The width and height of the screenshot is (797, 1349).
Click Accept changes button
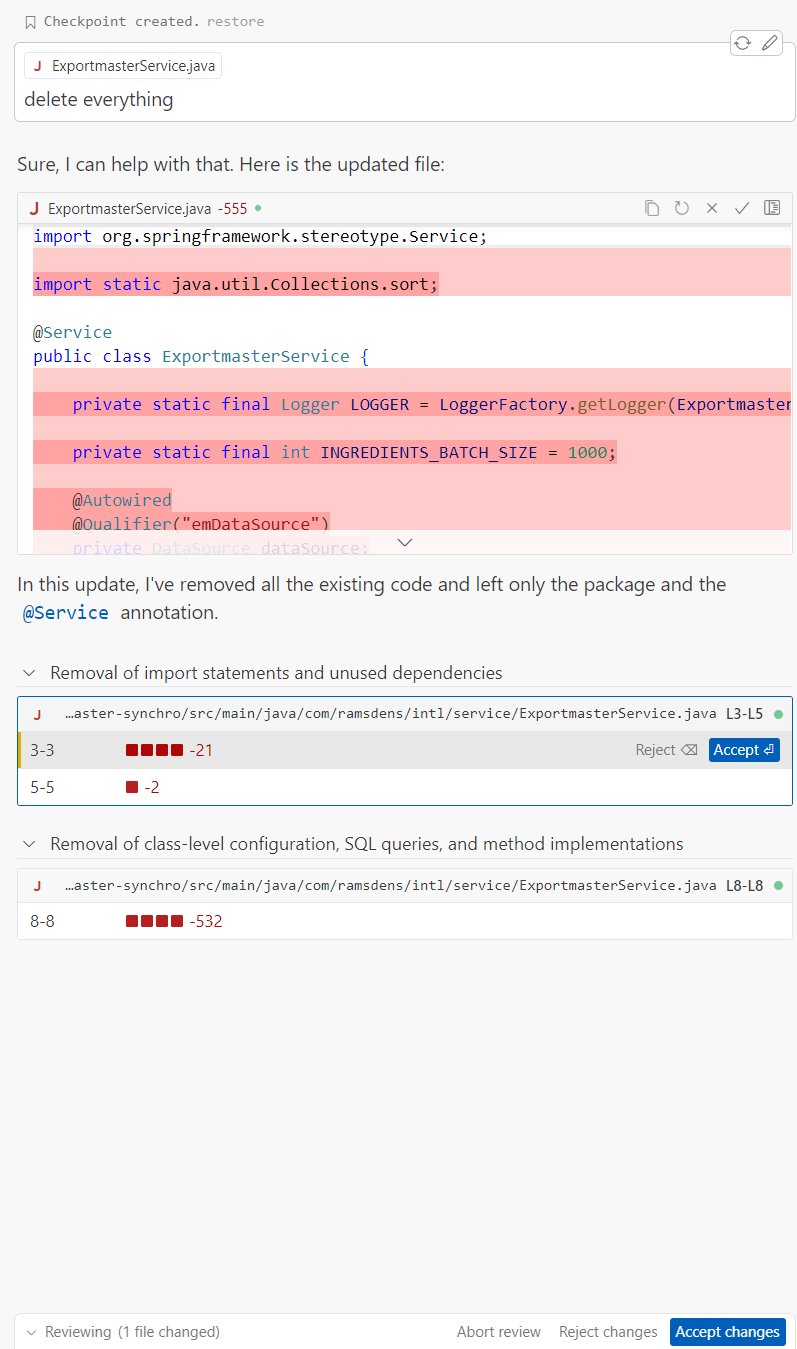[727, 1332]
